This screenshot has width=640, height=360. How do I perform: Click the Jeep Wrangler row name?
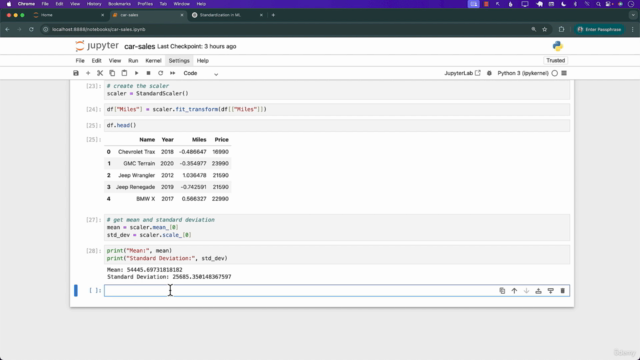(136, 175)
